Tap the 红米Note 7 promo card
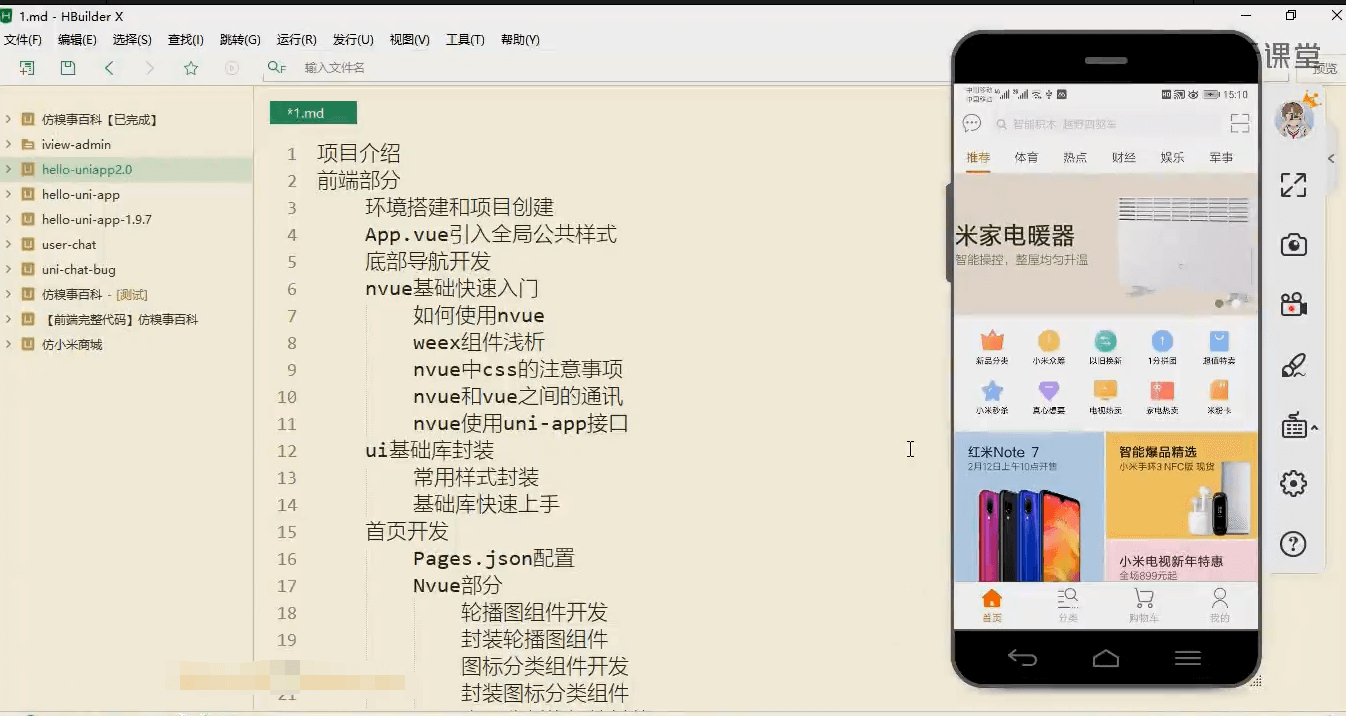Screen dimensions: 1346x716 click(1030, 507)
